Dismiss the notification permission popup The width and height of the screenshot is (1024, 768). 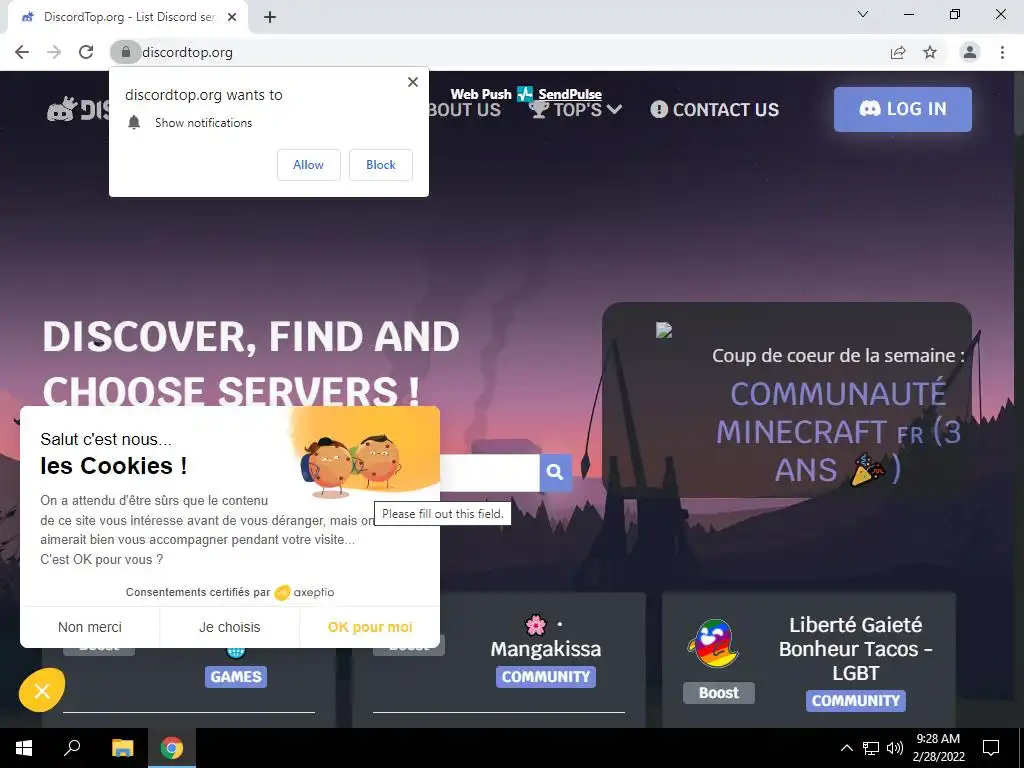413,82
